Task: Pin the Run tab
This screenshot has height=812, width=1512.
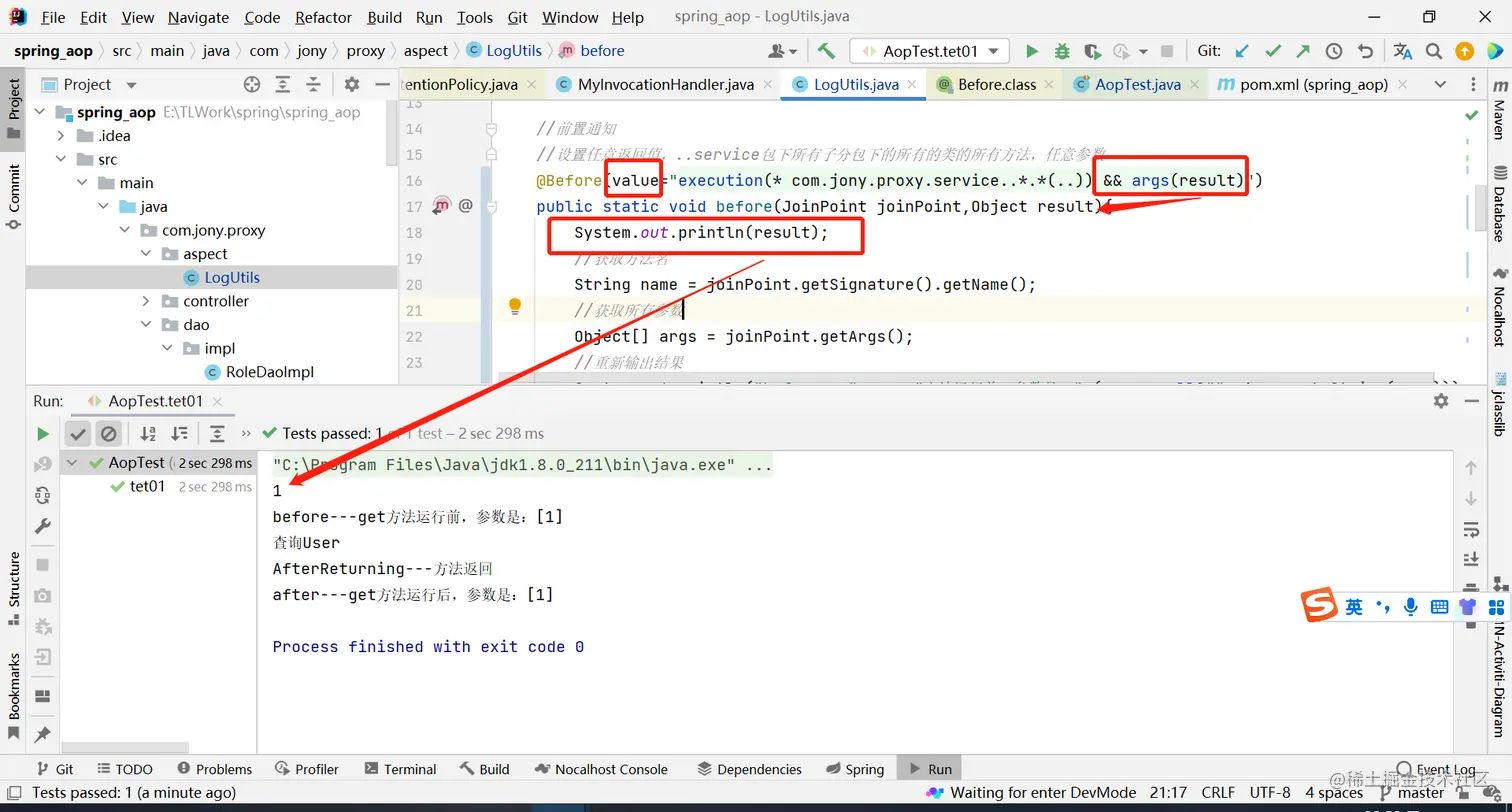Action: [x=43, y=735]
